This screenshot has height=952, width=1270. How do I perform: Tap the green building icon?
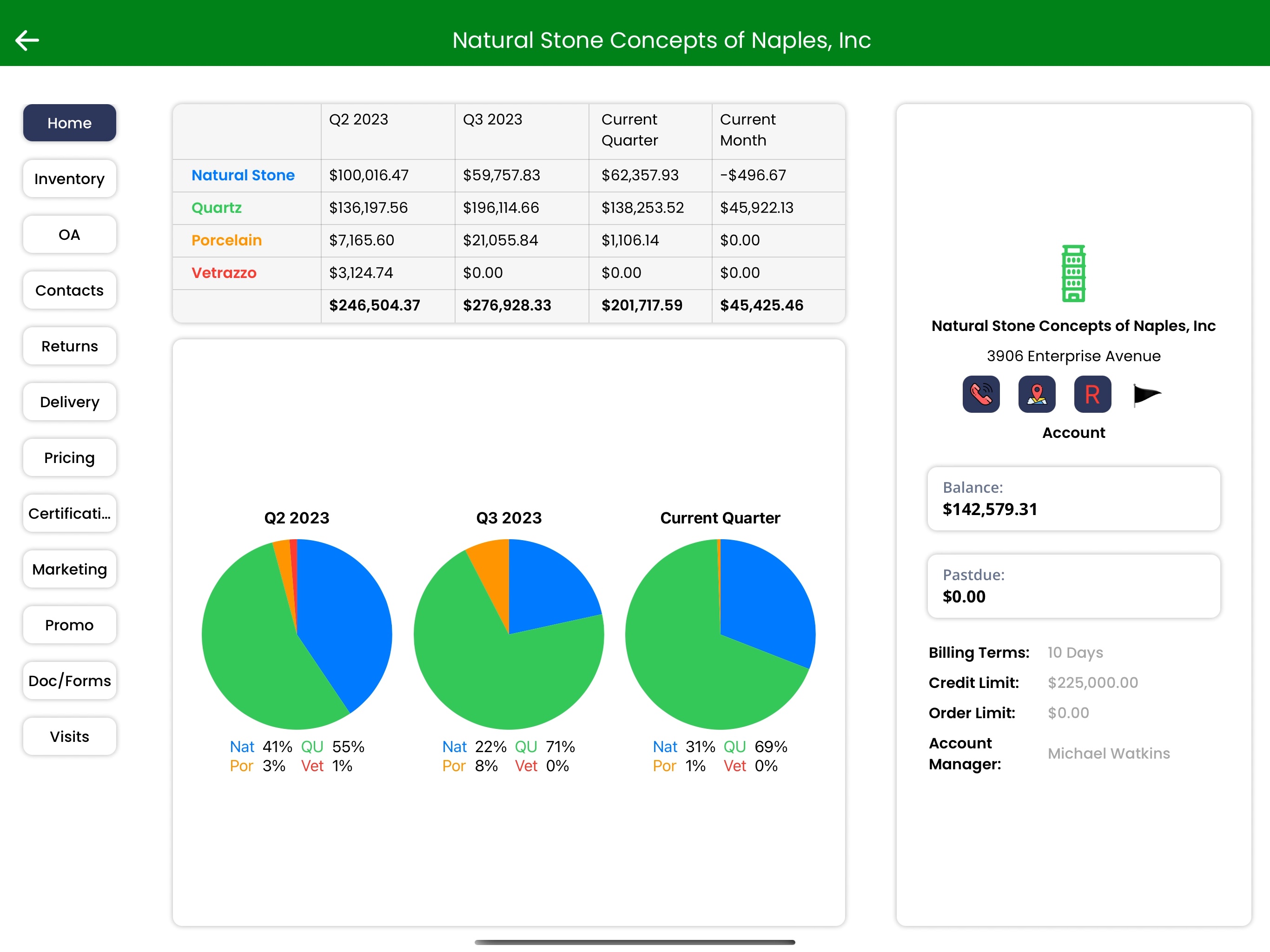point(1073,273)
